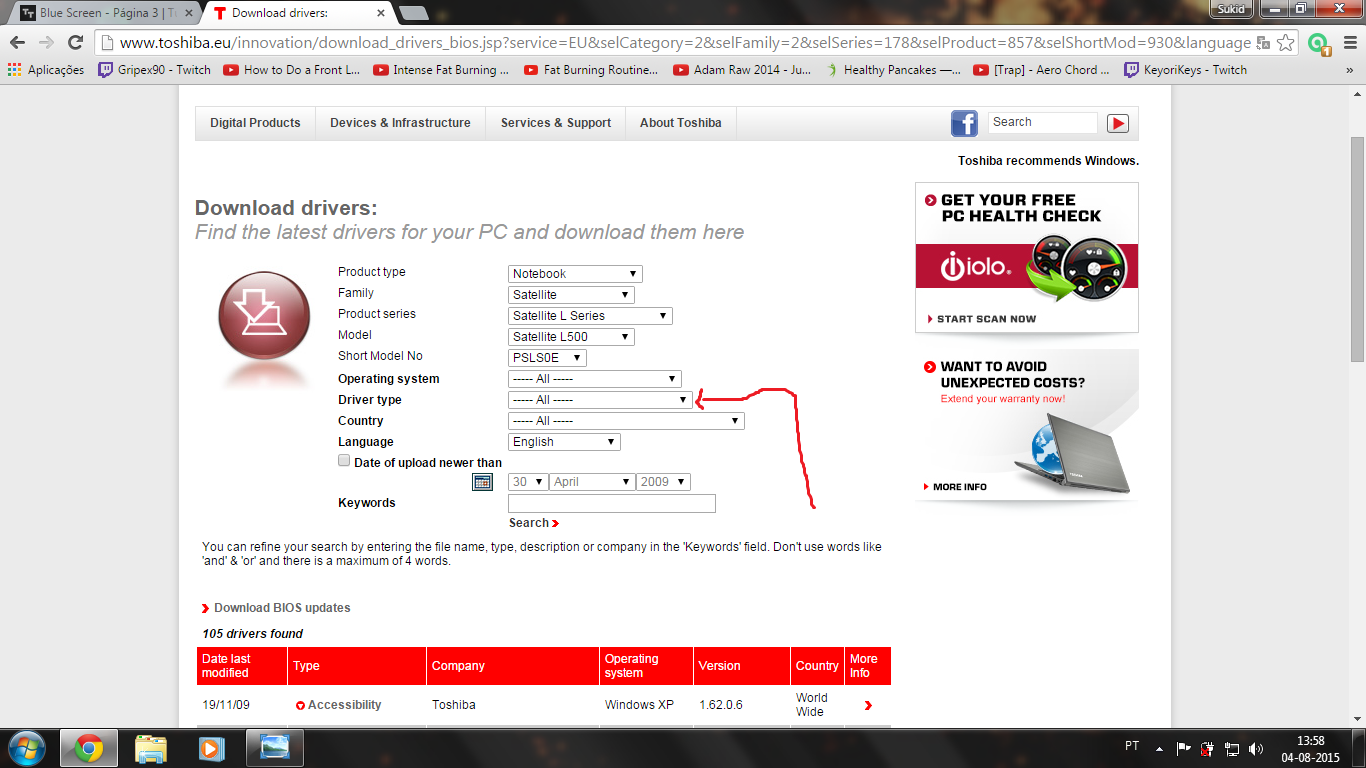The image size is (1366, 768).
Task: Click the volume speaker icon in tray
Action: click(x=1256, y=748)
